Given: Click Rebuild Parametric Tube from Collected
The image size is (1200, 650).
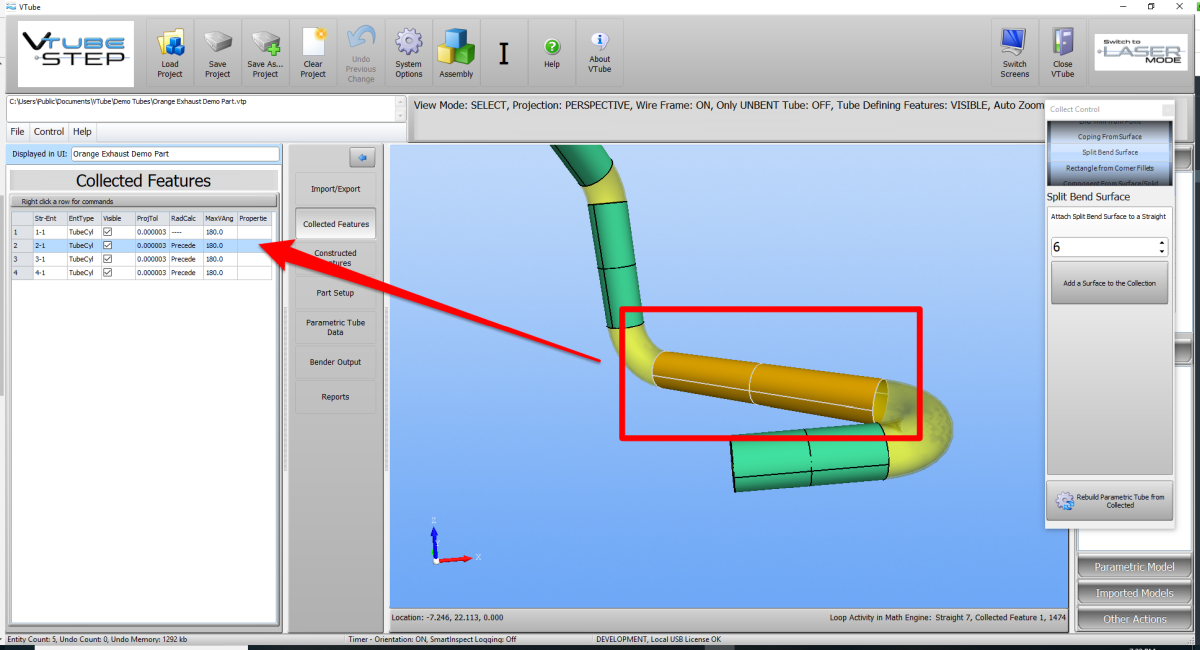Looking at the screenshot, I should (x=1109, y=501).
